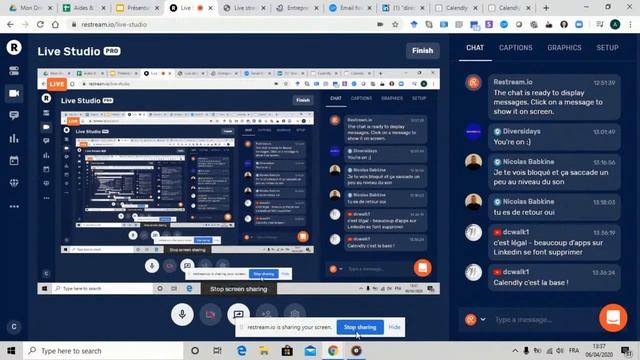The image size is (640, 360).
Task: Open the Chrome three-dot menu
Action: (631, 24)
